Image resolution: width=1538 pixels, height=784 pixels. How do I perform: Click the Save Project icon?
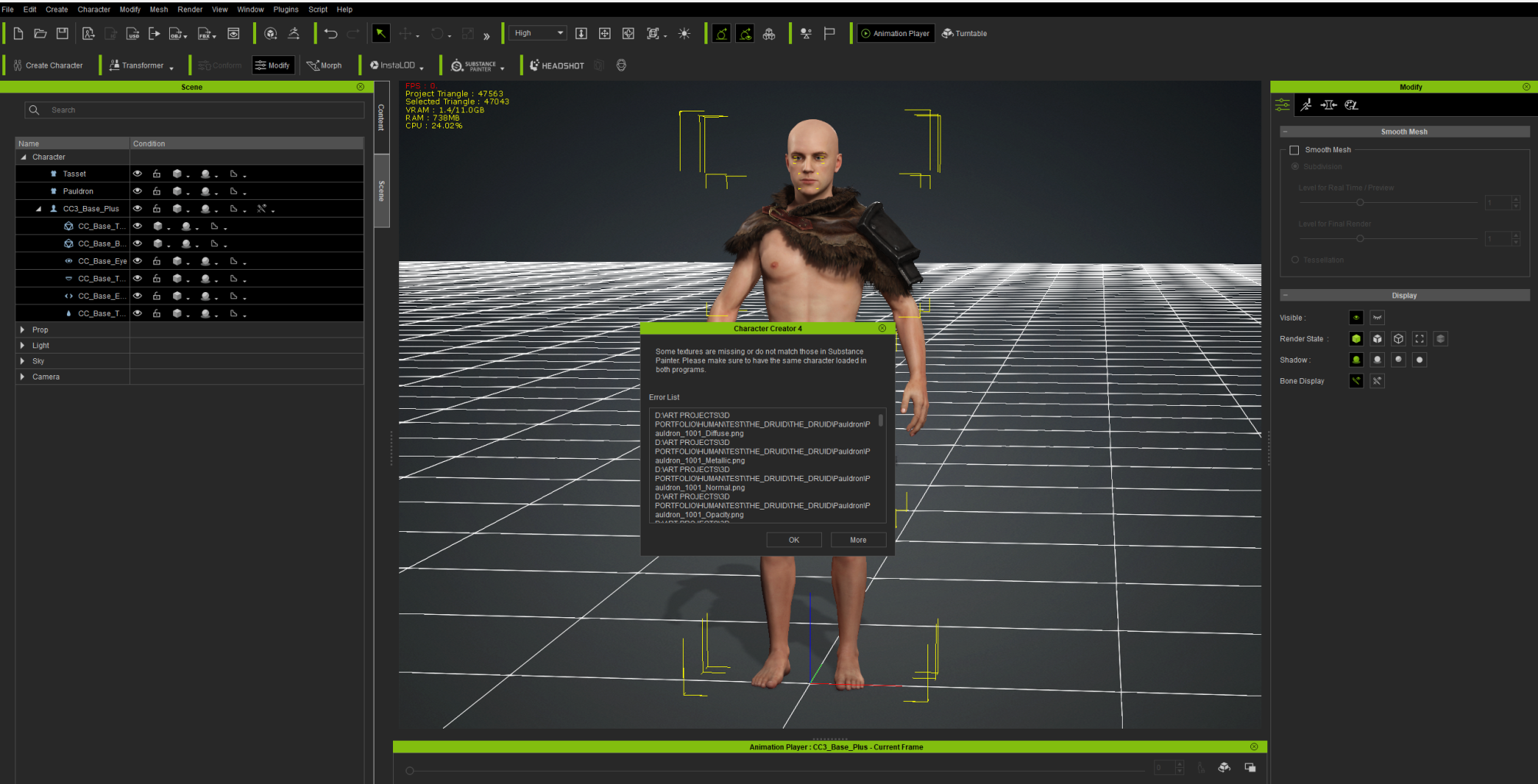[63, 33]
